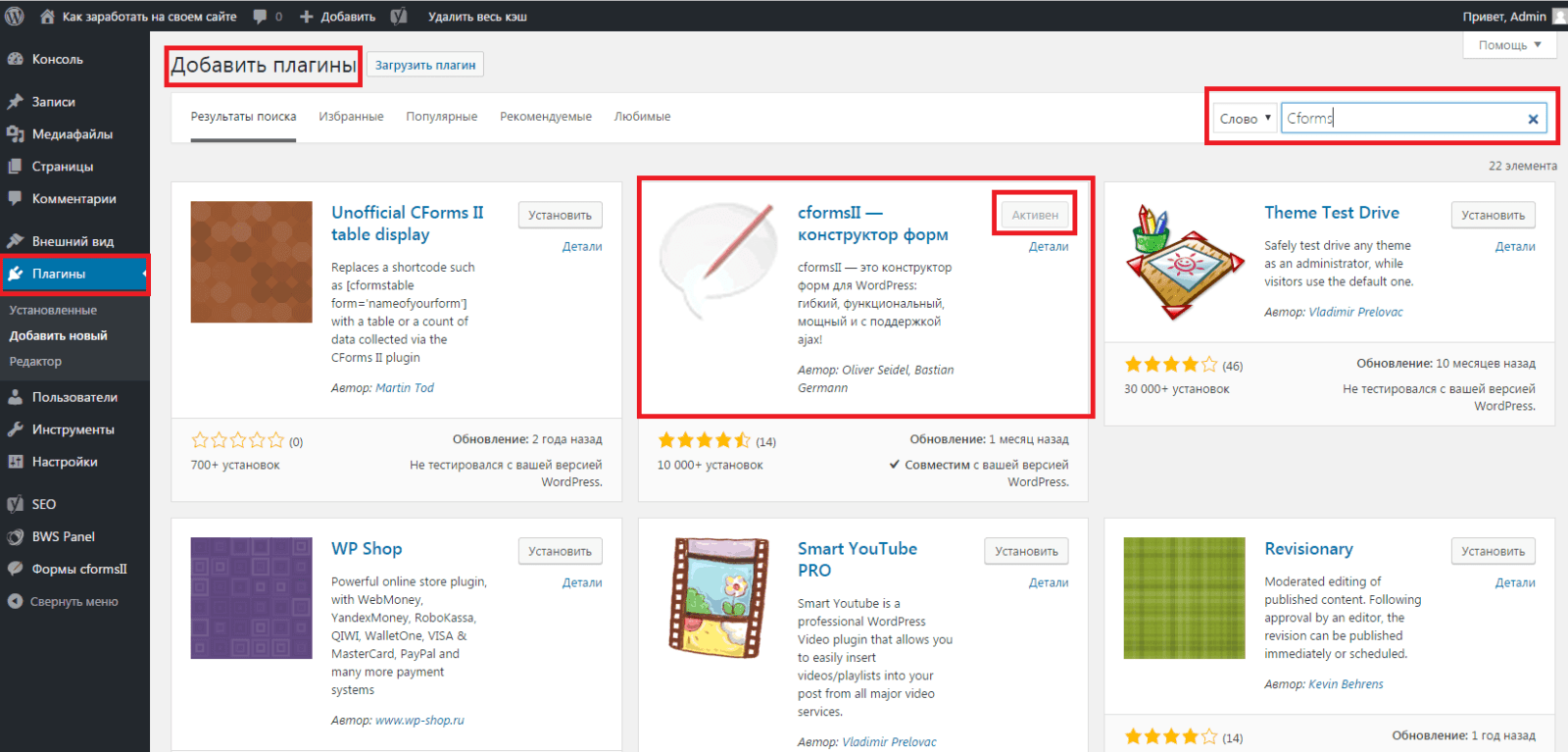
Task: Click the Консоль dashboard icon
Action: click(x=15, y=59)
